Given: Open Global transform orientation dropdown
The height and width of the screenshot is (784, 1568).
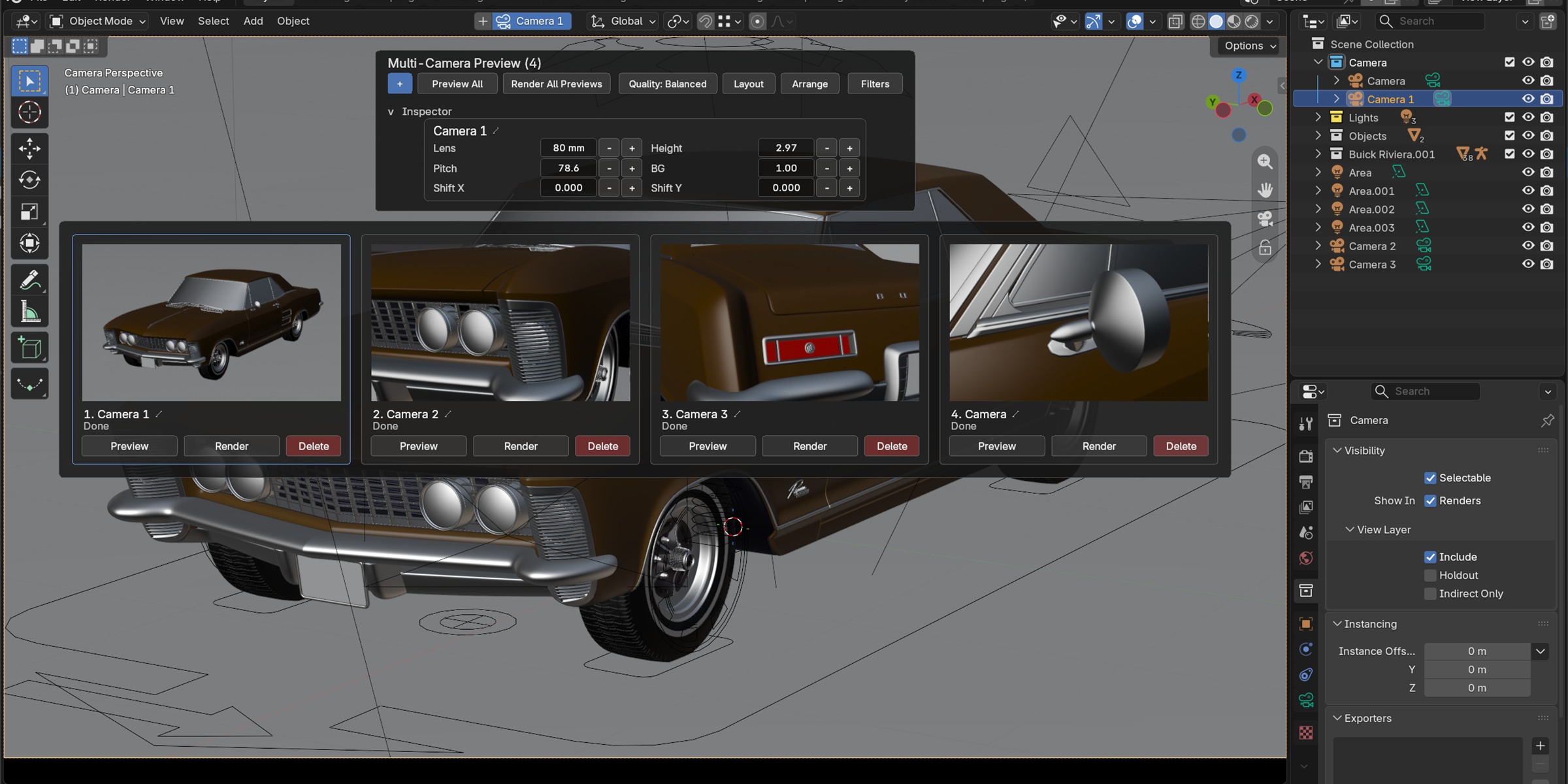Looking at the screenshot, I should (x=623, y=21).
